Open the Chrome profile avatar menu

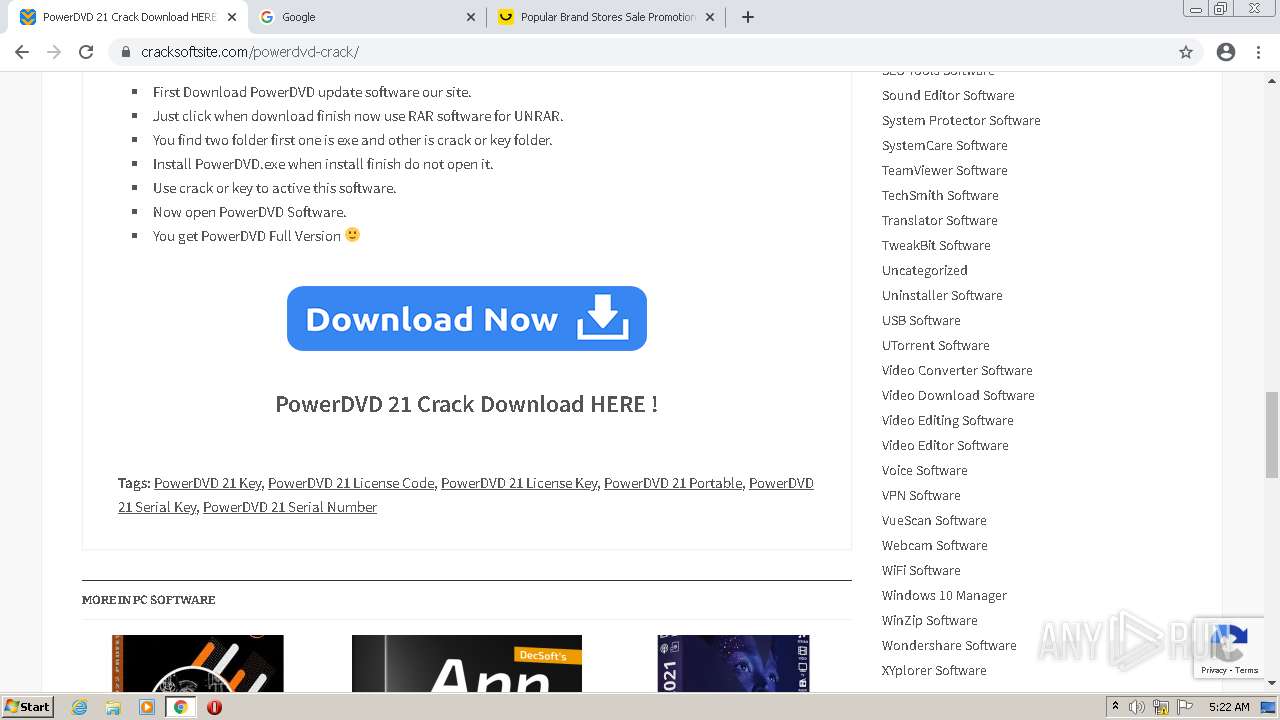1226,52
